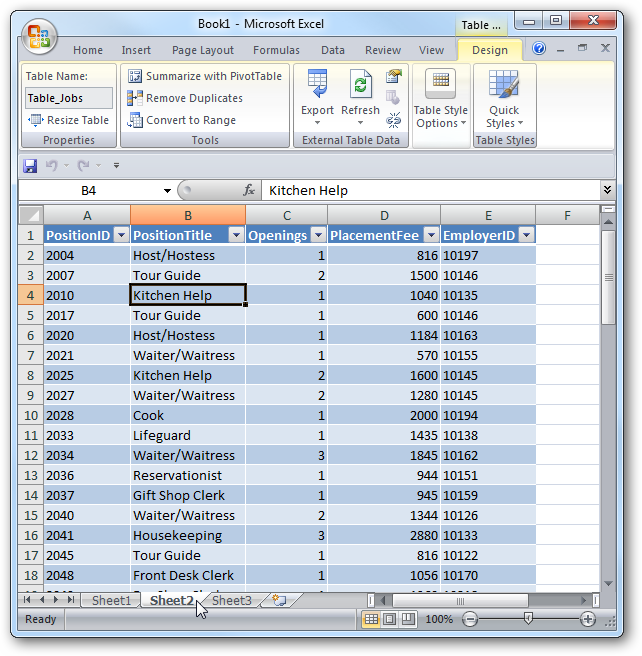
Task: Click the Open in Browser icon
Action: tap(393, 98)
